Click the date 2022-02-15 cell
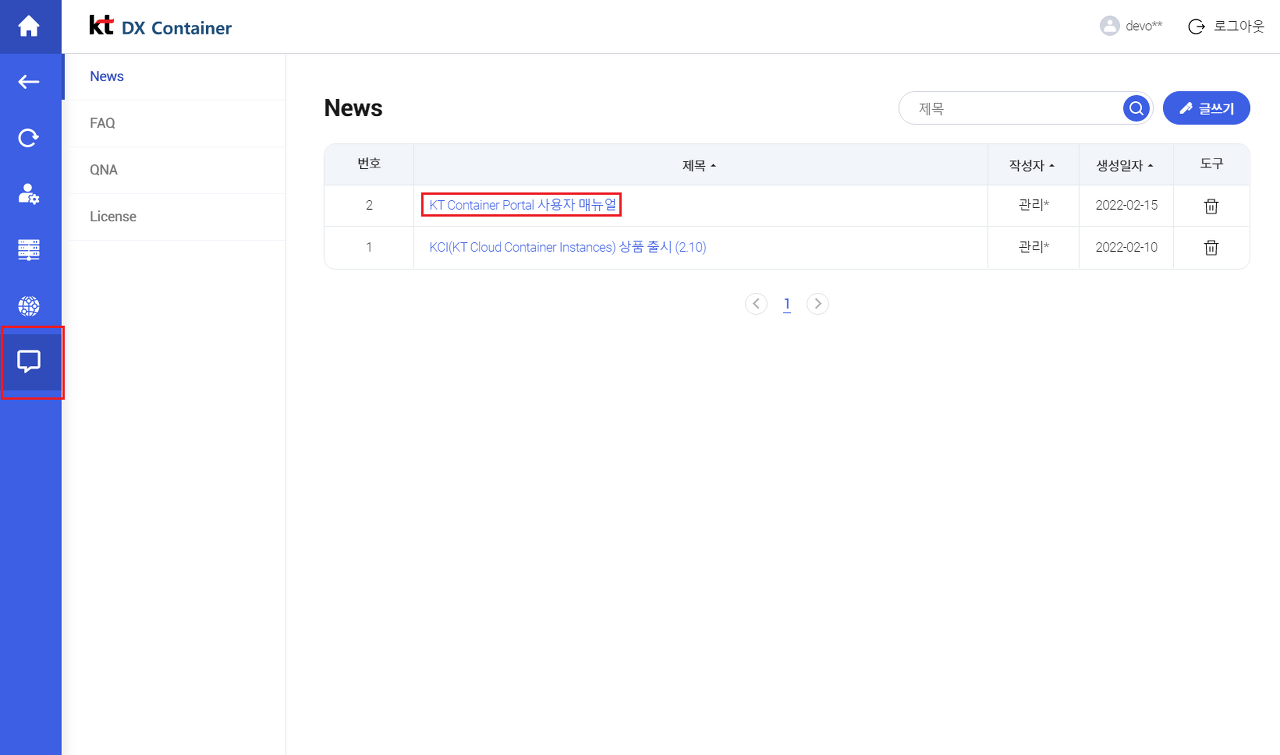The width and height of the screenshot is (1280, 755). [1126, 205]
